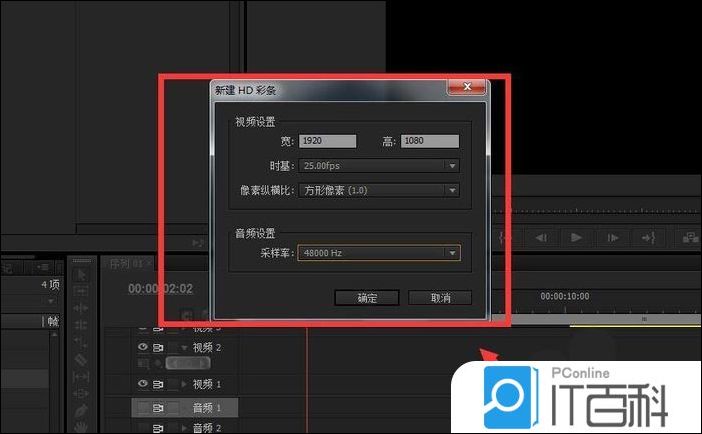
Task: Click project panel scroll up arrow
Action: click(54, 335)
